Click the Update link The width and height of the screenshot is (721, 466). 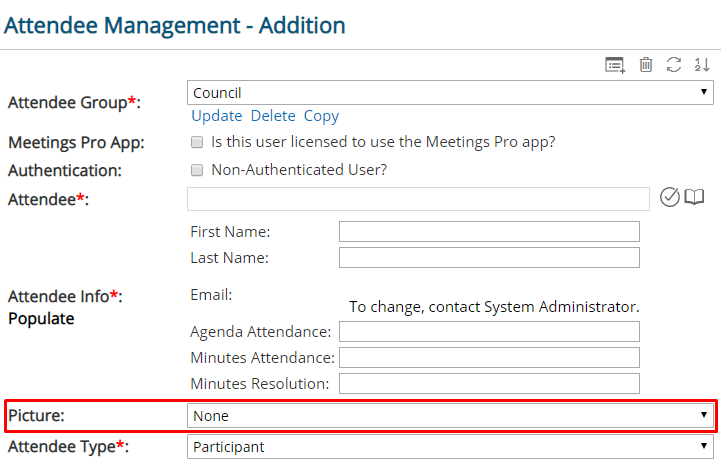[x=217, y=116]
